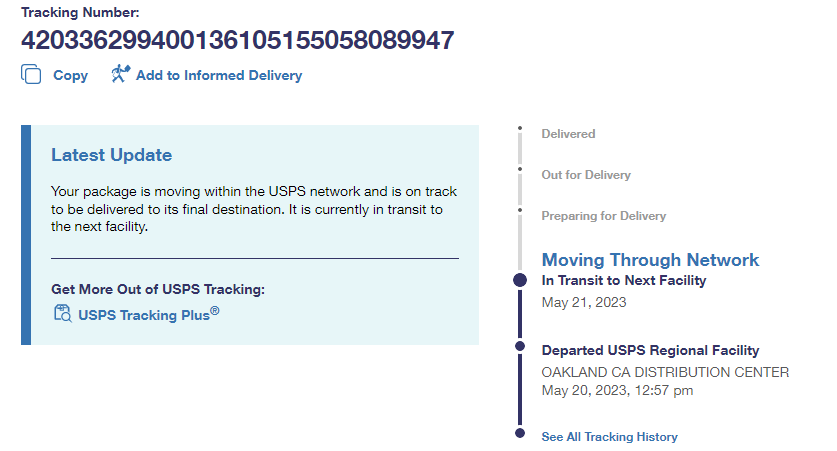This screenshot has width=837, height=451.
Task: Select the tracking number text
Action: click(x=237, y=41)
